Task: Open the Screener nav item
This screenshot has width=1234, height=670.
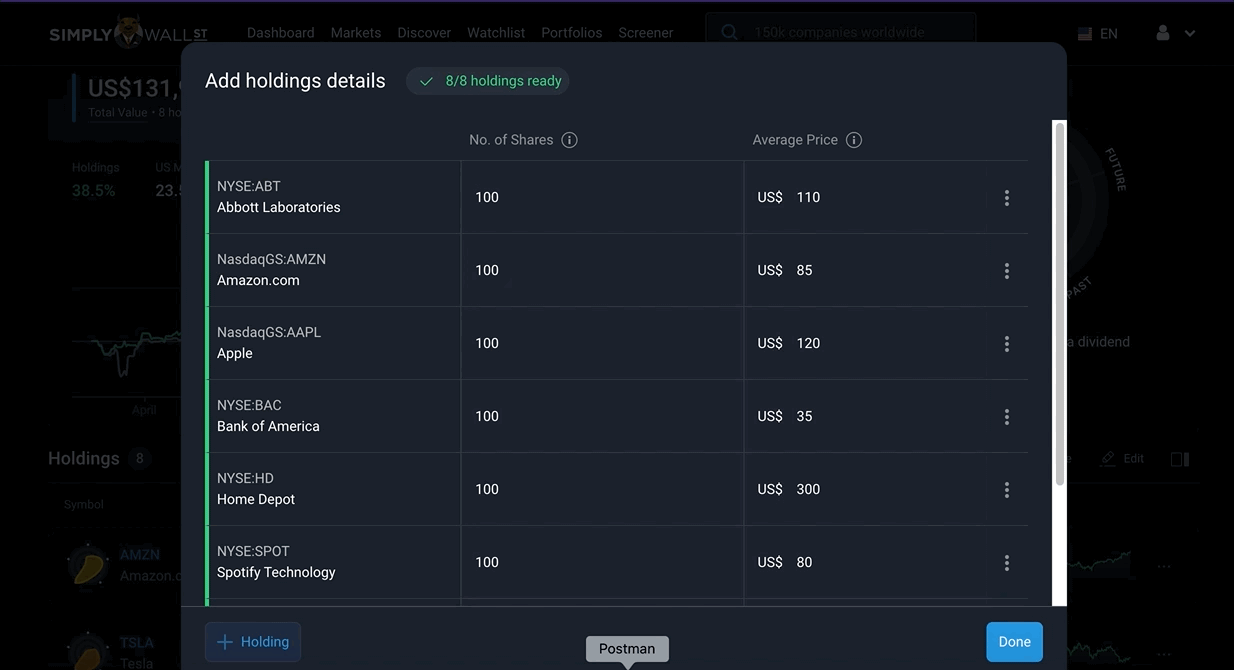Action: point(646,33)
